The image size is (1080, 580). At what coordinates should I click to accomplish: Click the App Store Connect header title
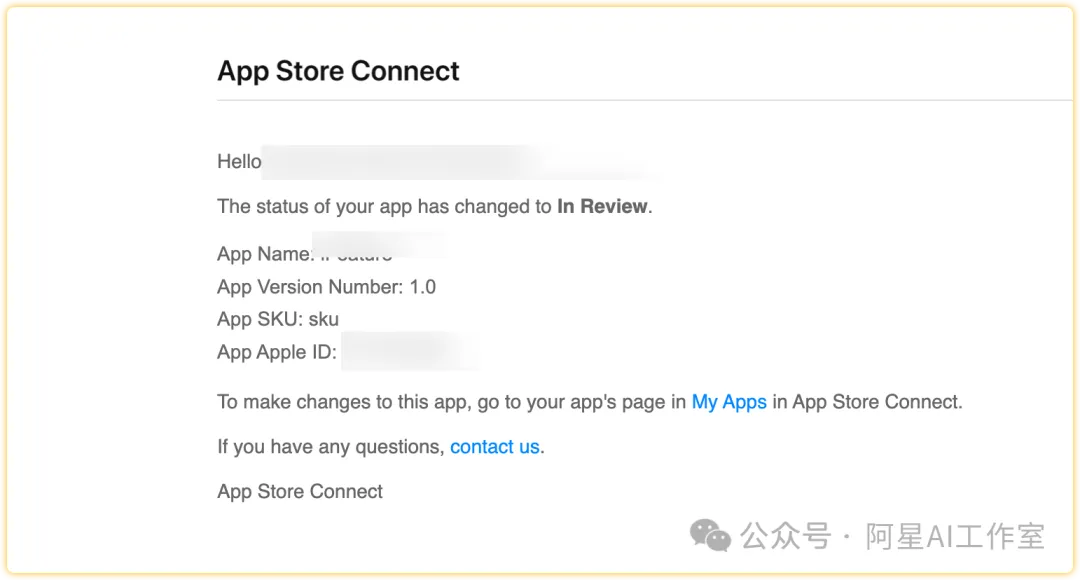tap(338, 71)
